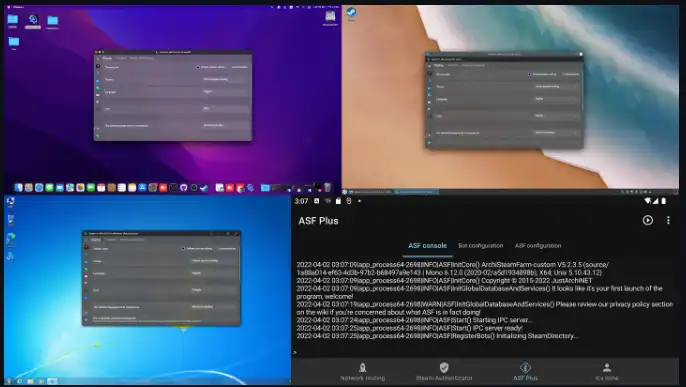Open Launchpad from the macOS Dock
686x387 pixels.
click(28, 188)
